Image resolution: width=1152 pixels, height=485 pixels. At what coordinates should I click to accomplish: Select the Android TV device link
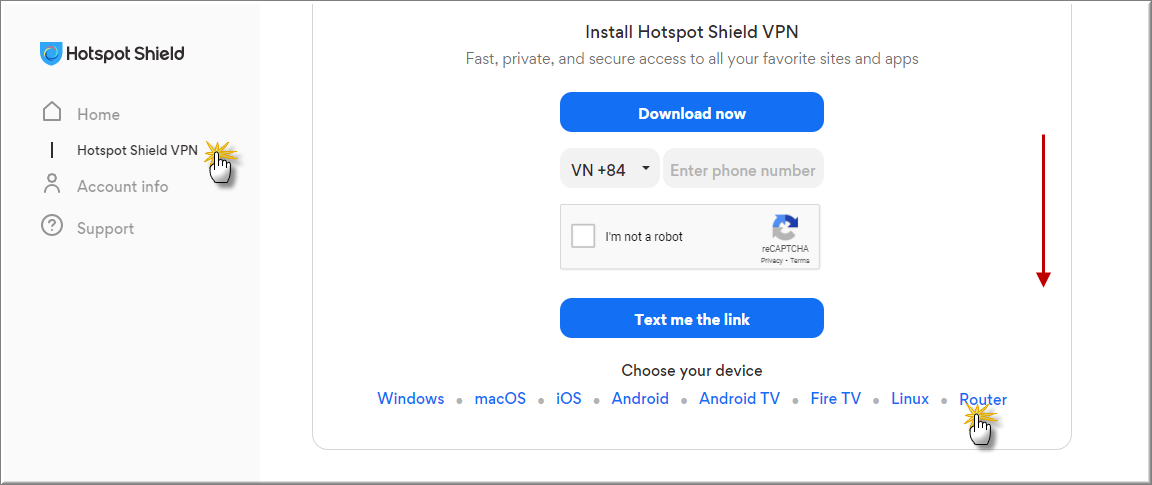[739, 398]
